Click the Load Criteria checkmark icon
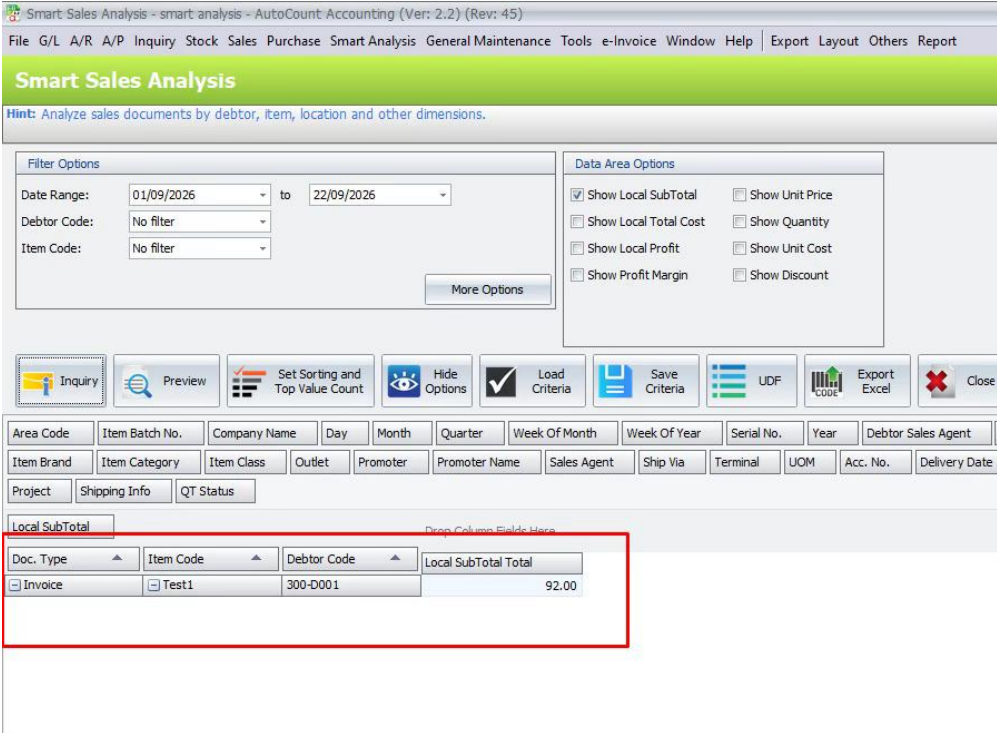This screenshot has height=733, width=997. pyautogui.click(x=501, y=381)
